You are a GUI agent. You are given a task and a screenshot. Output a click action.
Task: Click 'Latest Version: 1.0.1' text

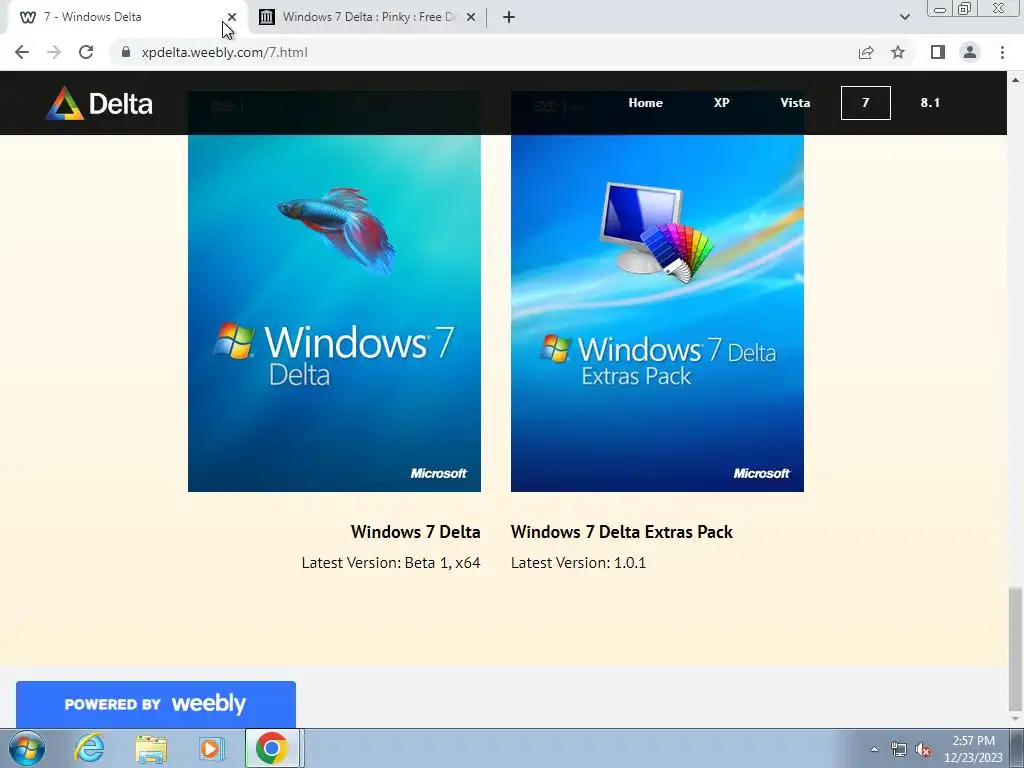578,562
